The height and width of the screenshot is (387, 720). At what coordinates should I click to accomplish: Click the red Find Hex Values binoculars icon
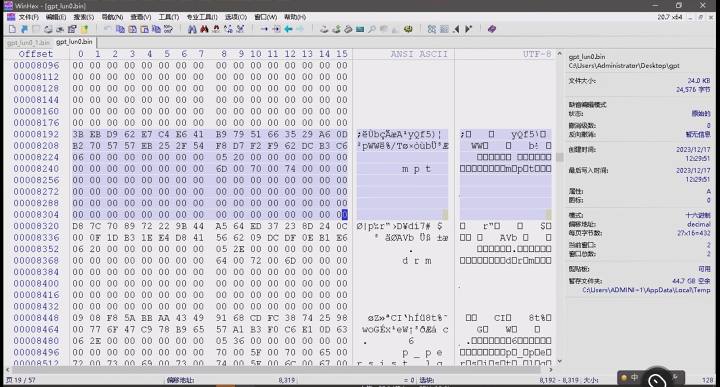(204, 29)
